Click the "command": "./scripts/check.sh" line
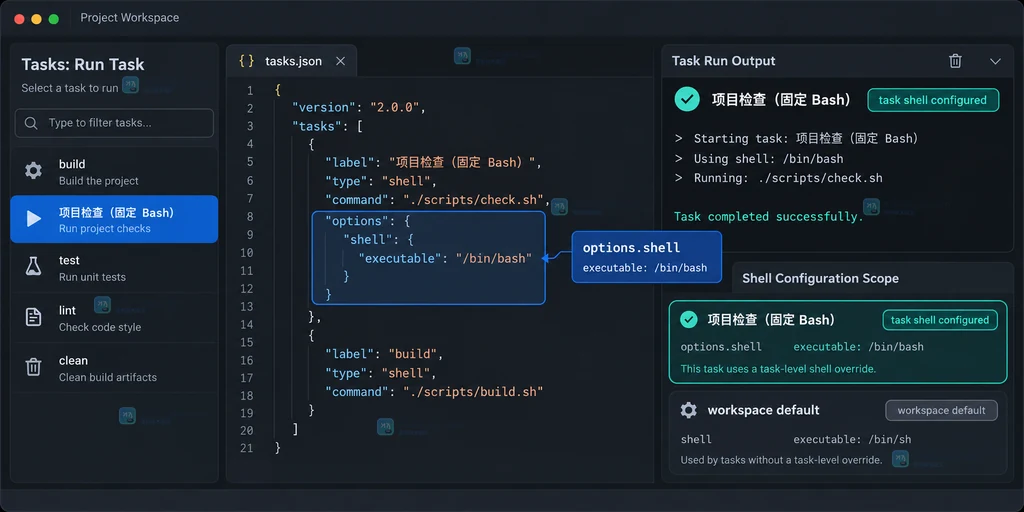 click(438, 199)
